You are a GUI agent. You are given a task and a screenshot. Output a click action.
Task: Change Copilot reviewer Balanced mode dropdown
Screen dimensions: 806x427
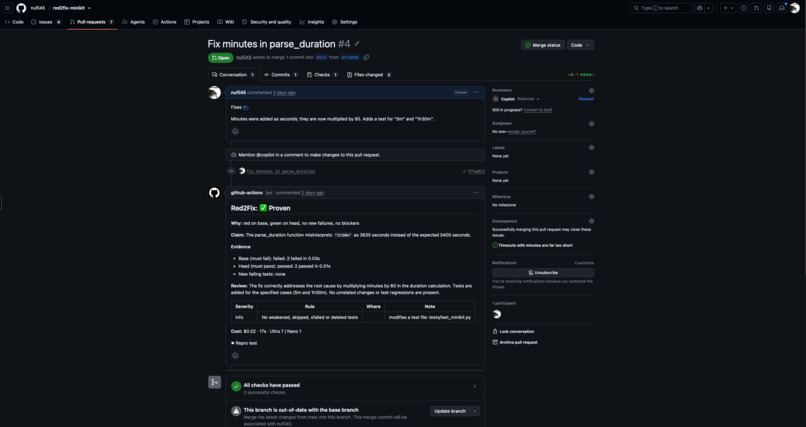[x=528, y=99]
